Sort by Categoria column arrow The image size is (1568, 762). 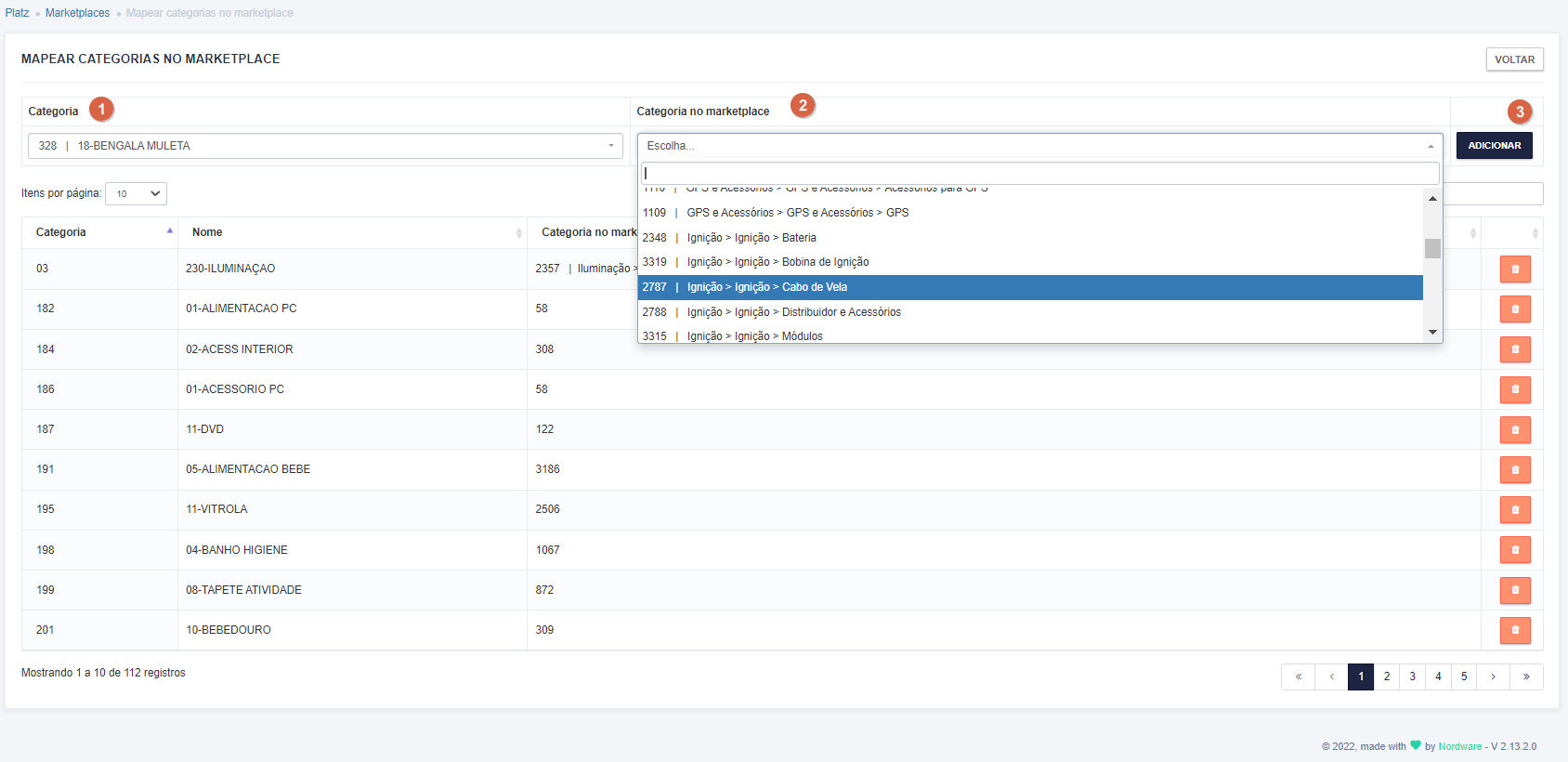[x=170, y=231]
